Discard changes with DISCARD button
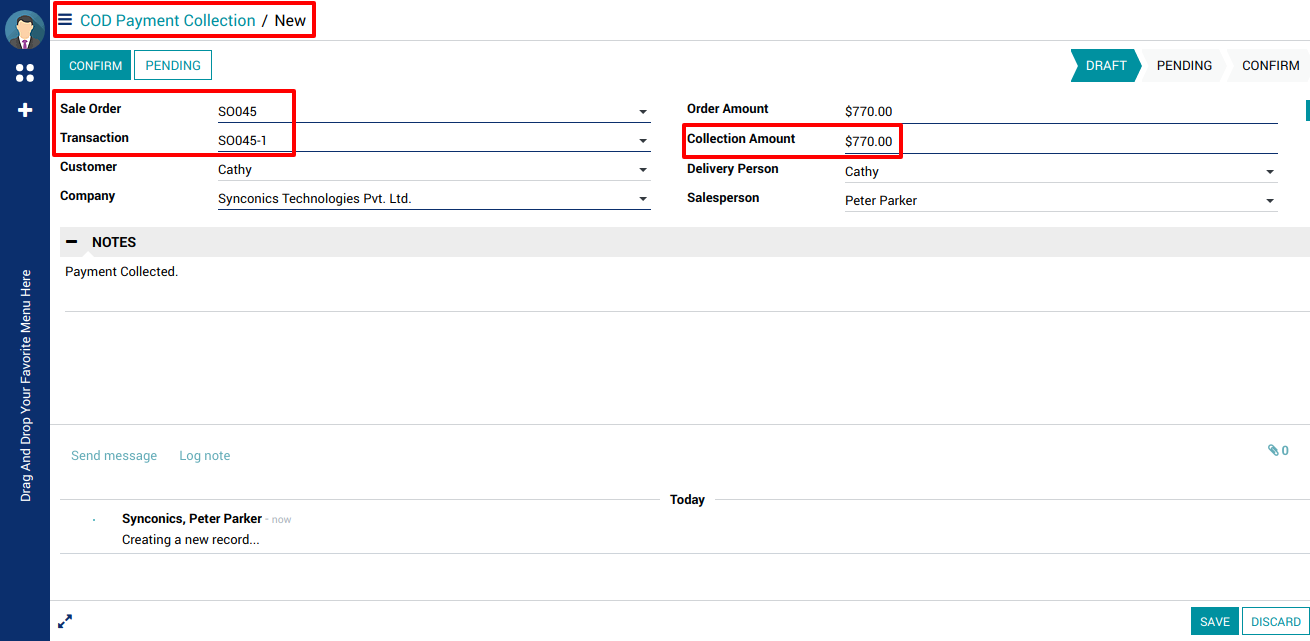This screenshot has height=641, width=1310. pyautogui.click(x=1276, y=621)
